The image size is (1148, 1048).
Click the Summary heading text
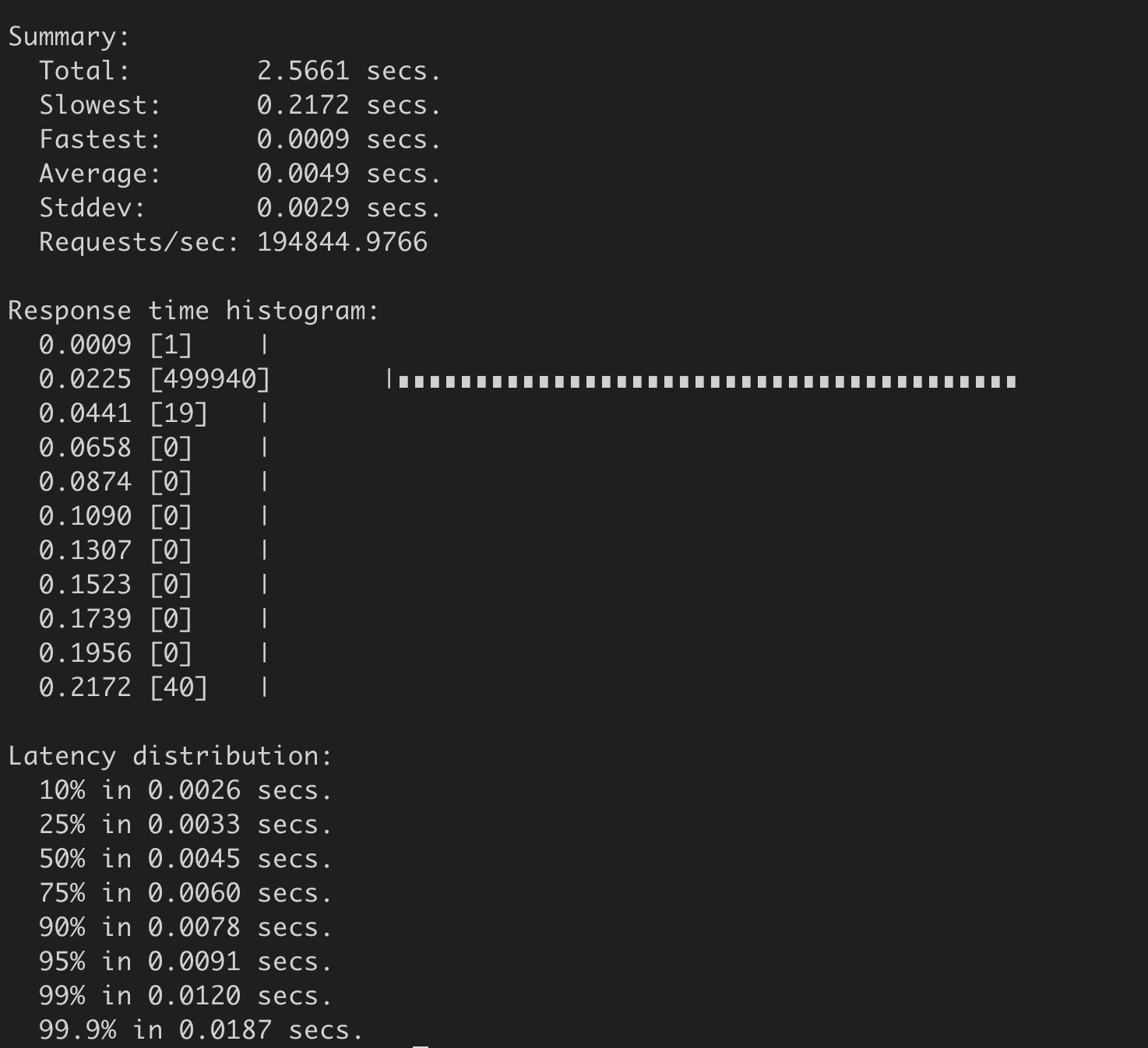[69, 37]
